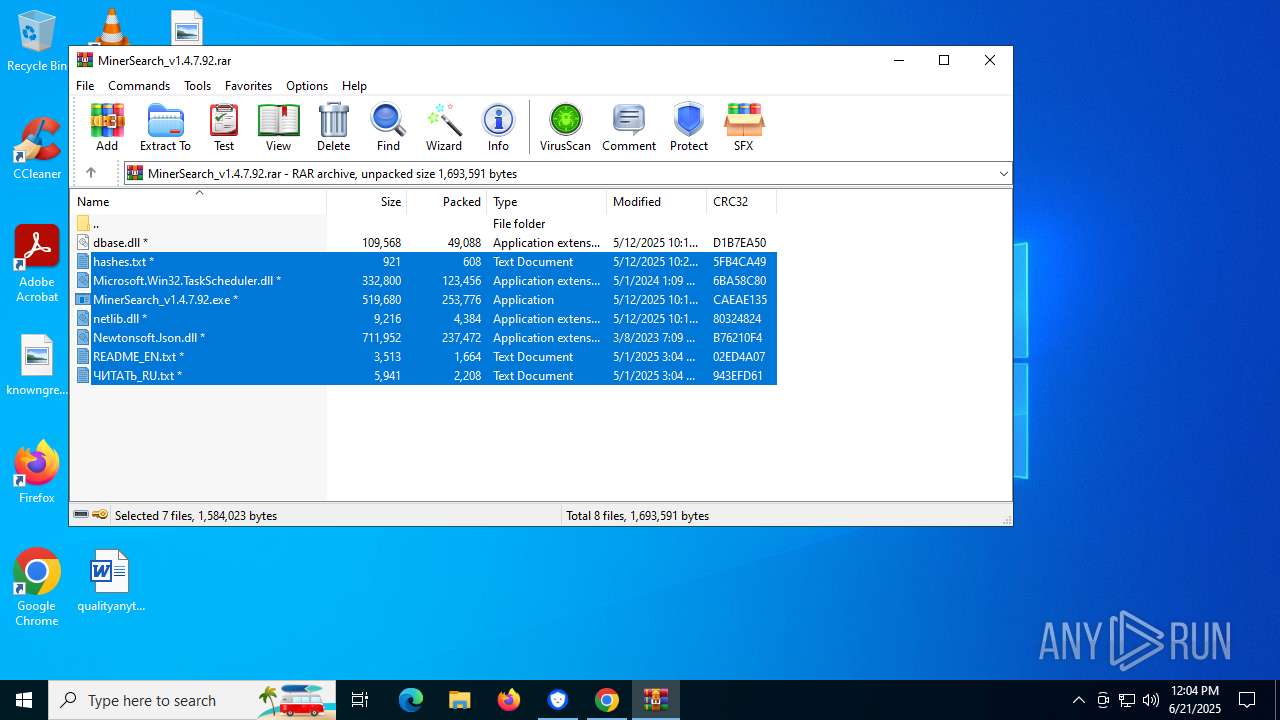This screenshot has height=720, width=1280.
Task: Go up one folder level arrow
Action: pyautogui.click(x=91, y=173)
